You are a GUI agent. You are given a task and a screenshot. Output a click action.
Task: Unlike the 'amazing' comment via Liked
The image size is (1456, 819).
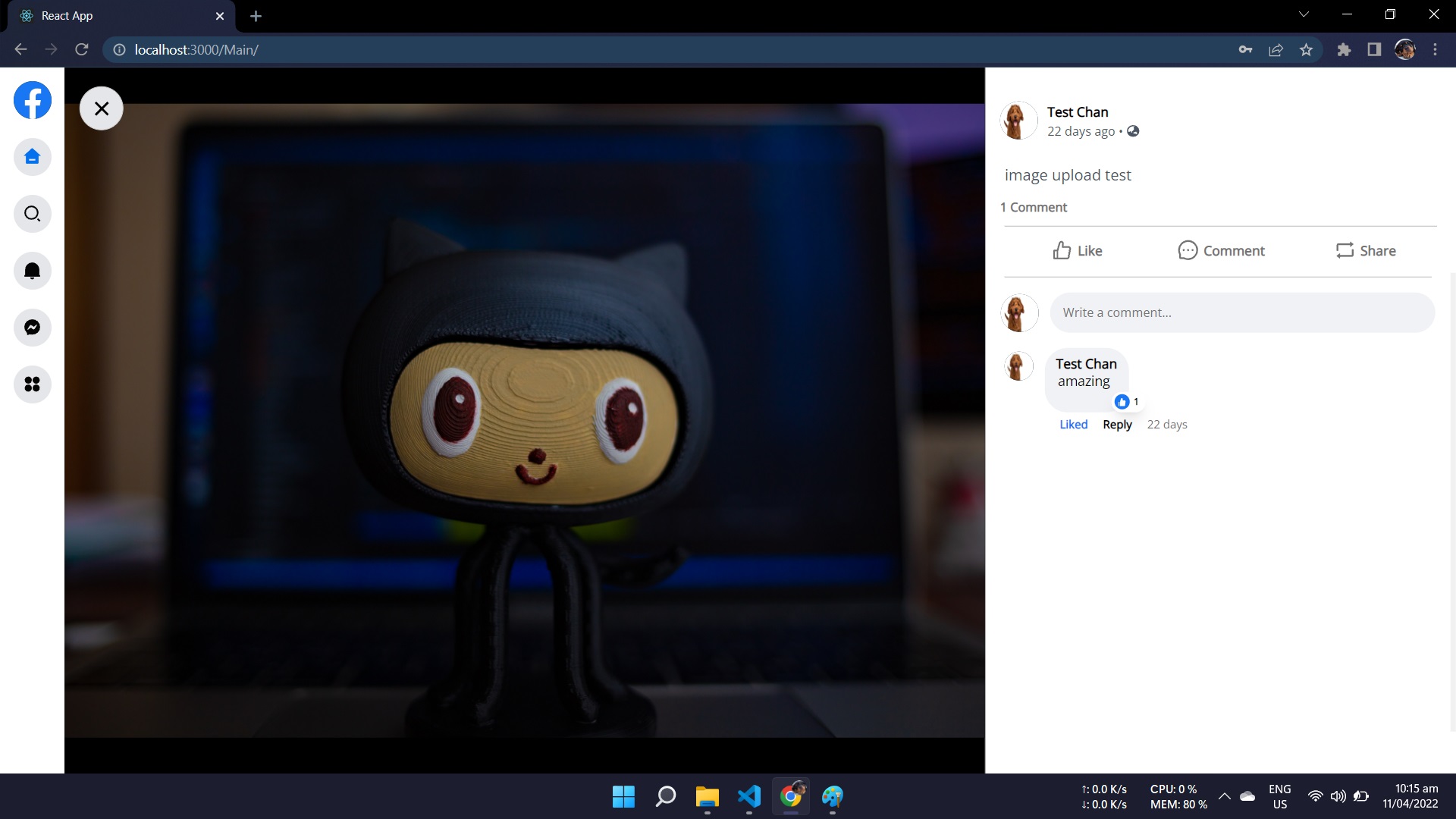pyautogui.click(x=1073, y=425)
